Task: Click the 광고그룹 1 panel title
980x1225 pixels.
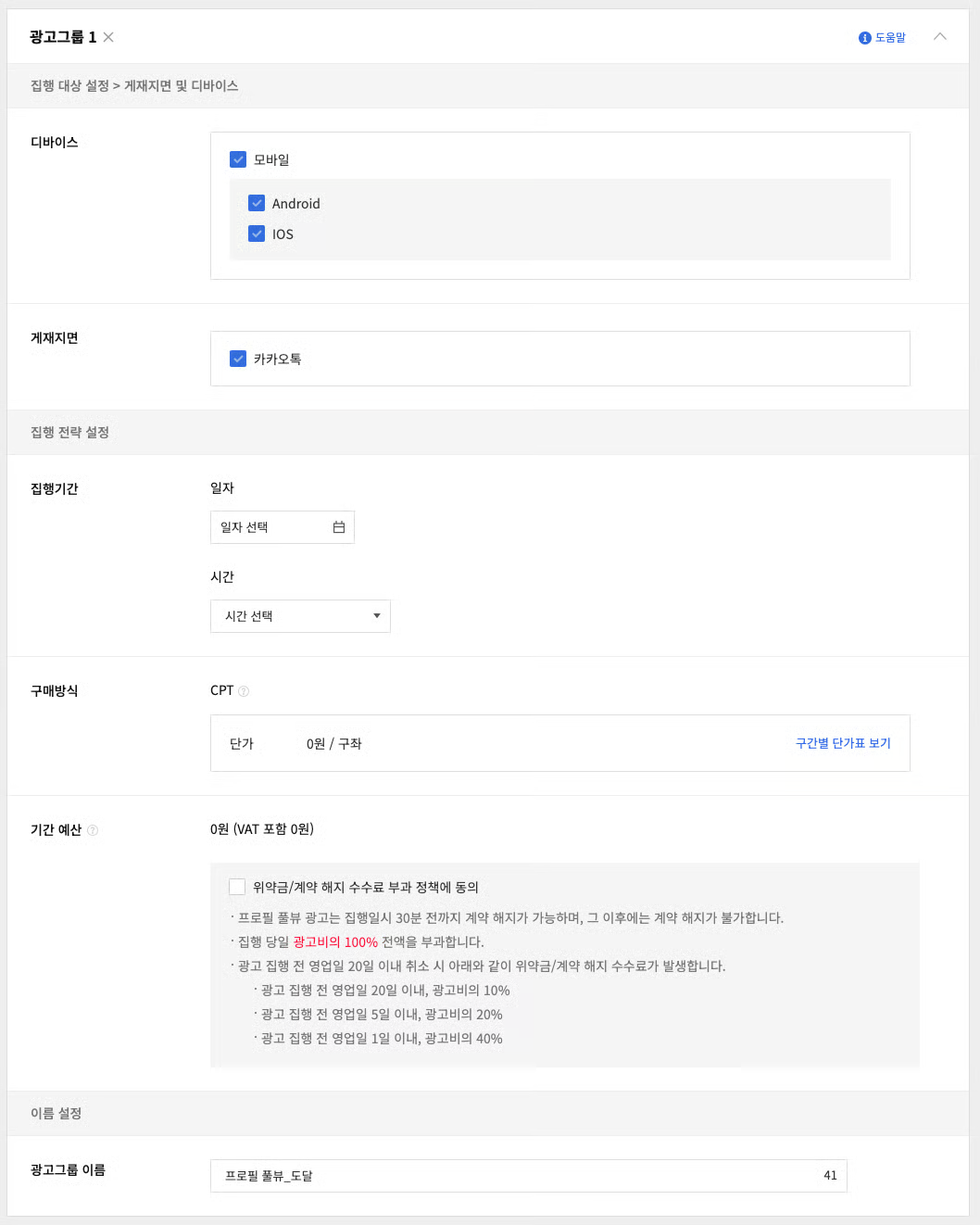Action: pyautogui.click(x=63, y=37)
